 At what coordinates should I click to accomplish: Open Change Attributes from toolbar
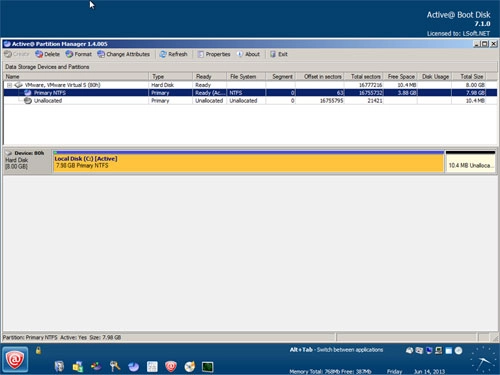[124, 54]
